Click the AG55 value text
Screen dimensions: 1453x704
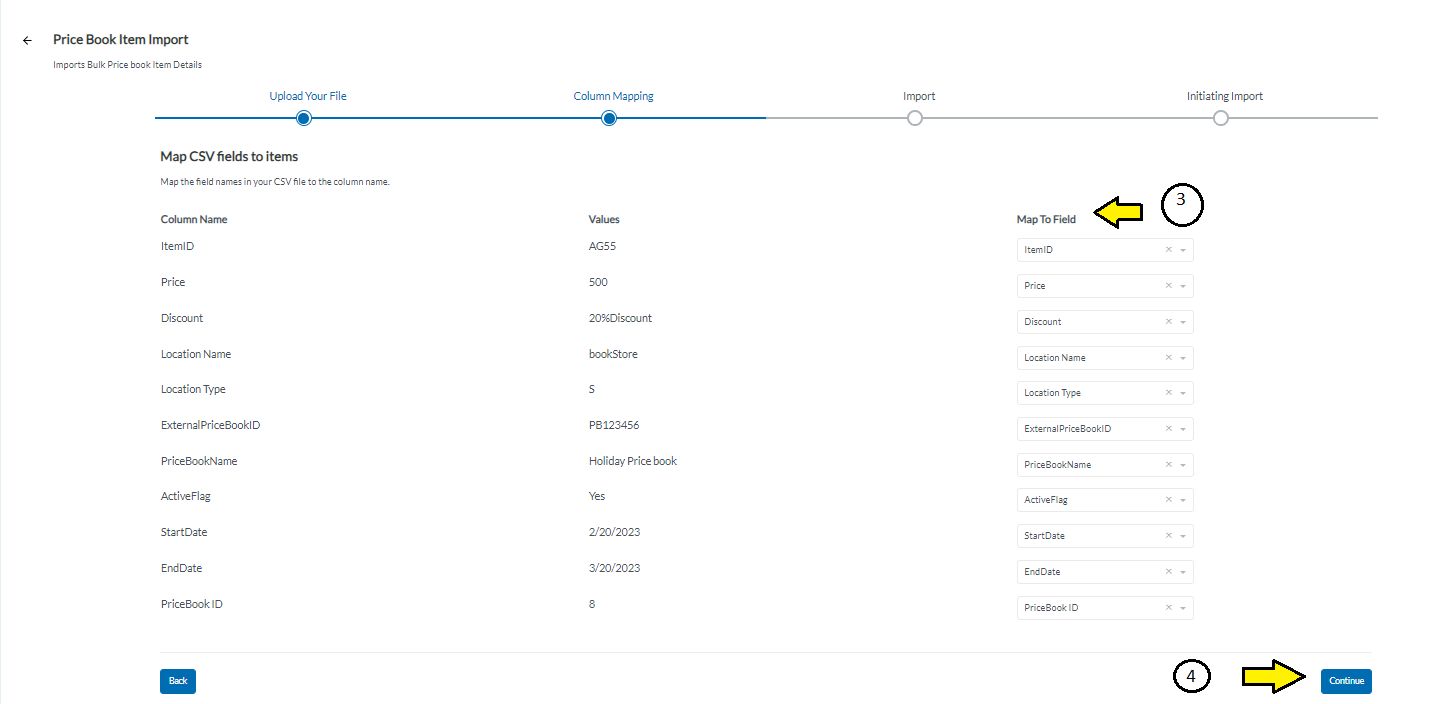[x=602, y=246]
